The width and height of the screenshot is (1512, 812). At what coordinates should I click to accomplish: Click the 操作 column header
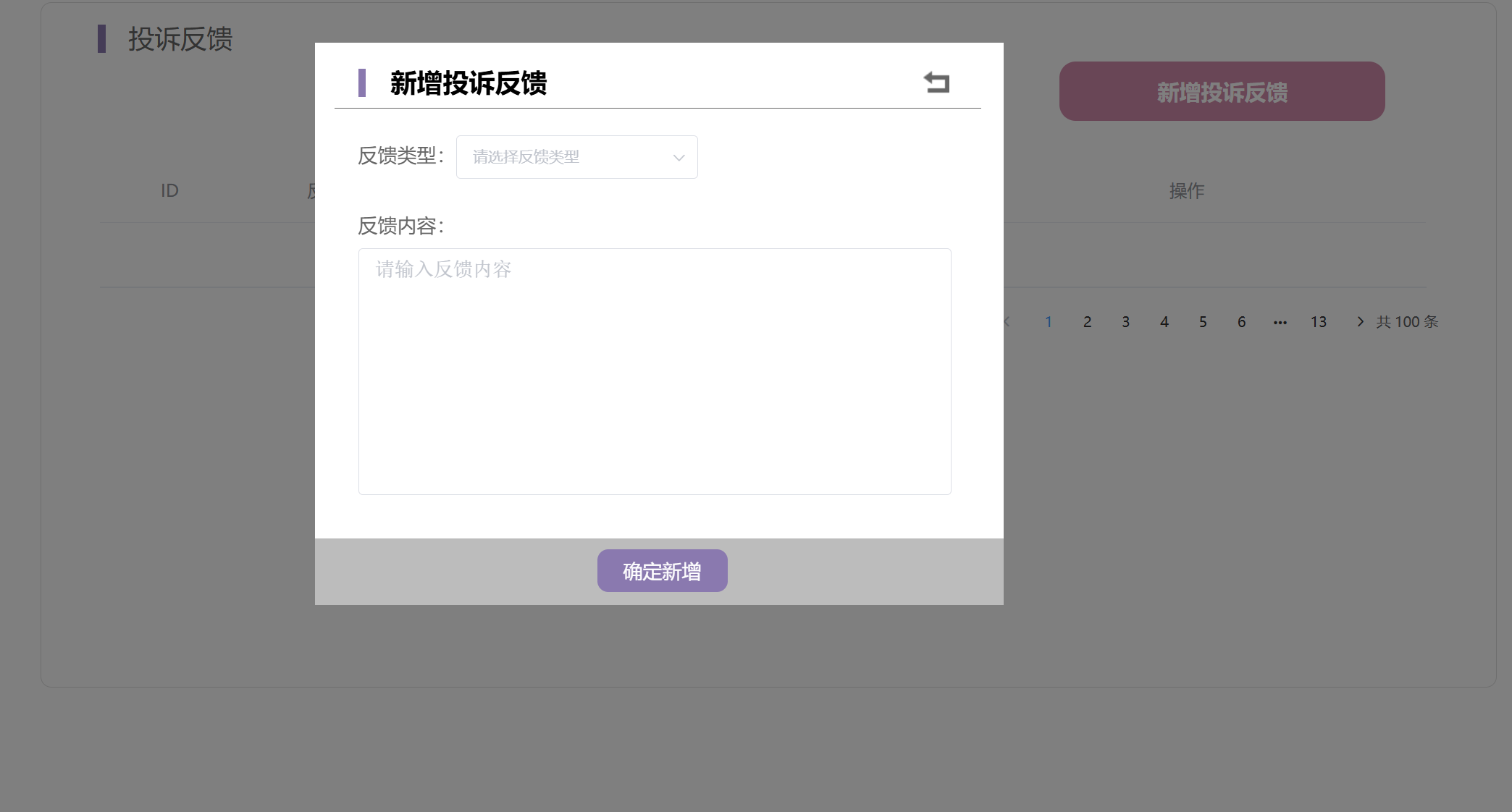[x=1187, y=190]
